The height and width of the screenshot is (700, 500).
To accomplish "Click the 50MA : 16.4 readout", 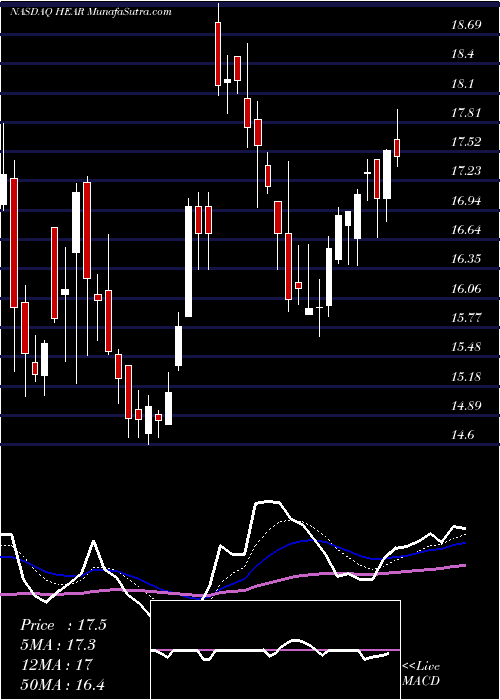I will [62, 684].
